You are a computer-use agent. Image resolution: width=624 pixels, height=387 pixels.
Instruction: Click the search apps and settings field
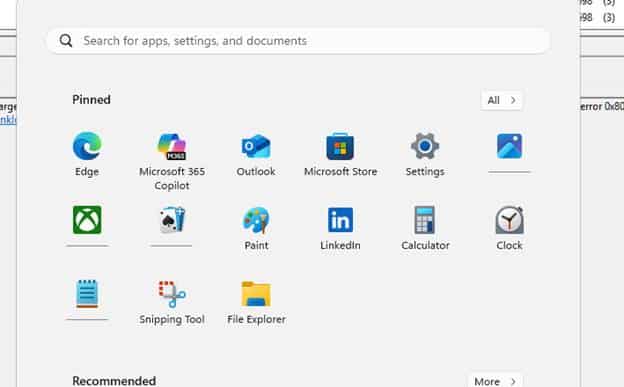pos(298,41)
